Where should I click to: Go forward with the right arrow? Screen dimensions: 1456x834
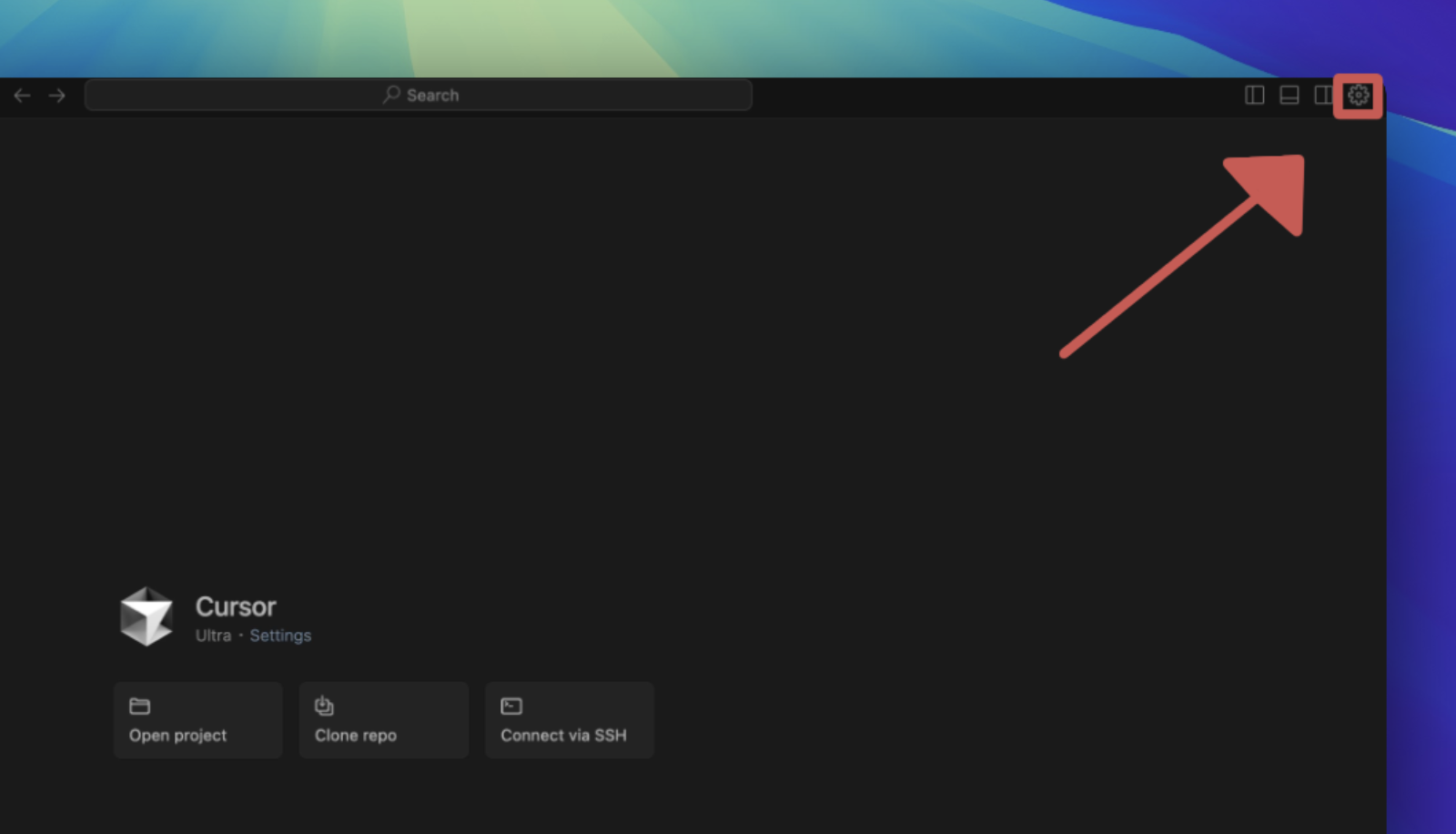pyautogui.click(x=56, y=96)
